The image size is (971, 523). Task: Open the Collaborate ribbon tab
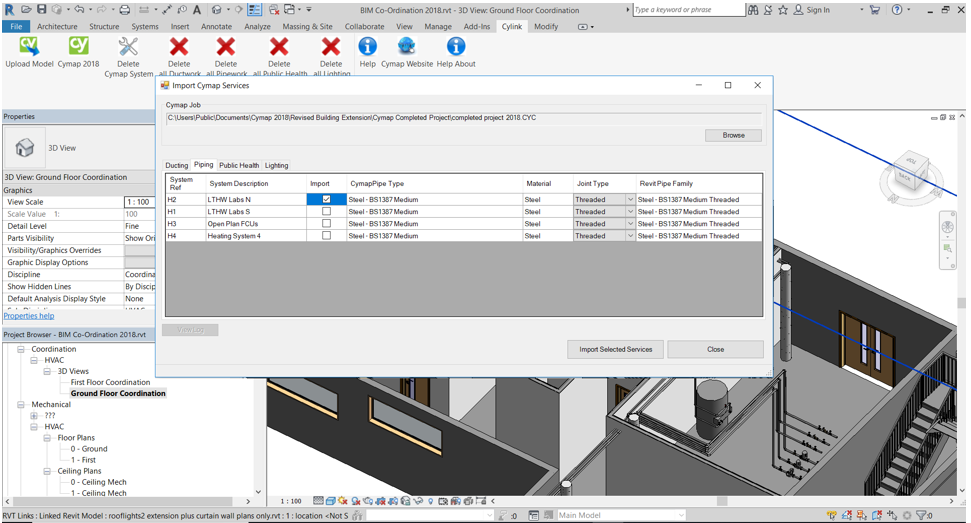pos(364,27)
